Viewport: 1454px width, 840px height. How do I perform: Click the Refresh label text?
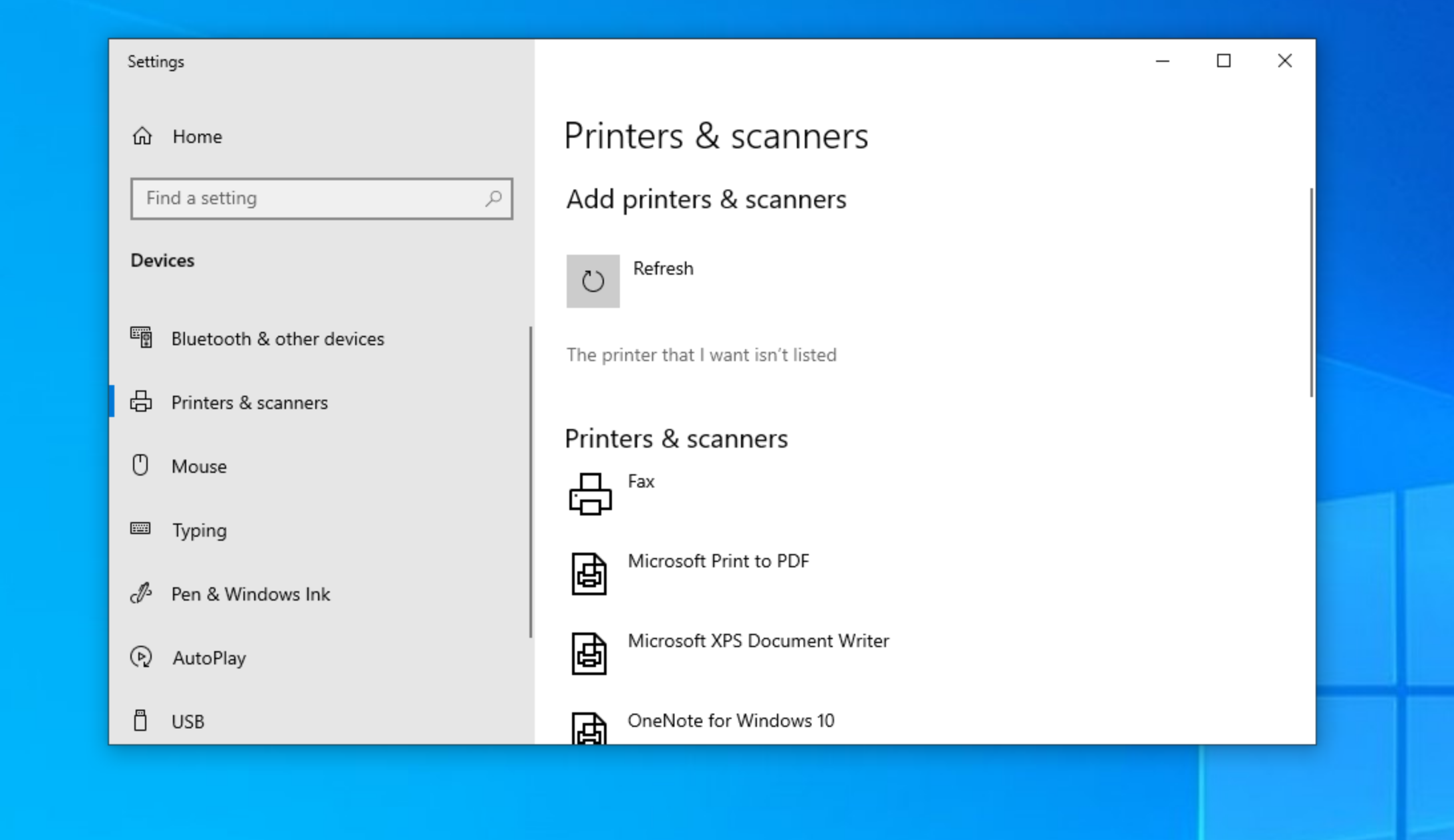tap(663, 269)
